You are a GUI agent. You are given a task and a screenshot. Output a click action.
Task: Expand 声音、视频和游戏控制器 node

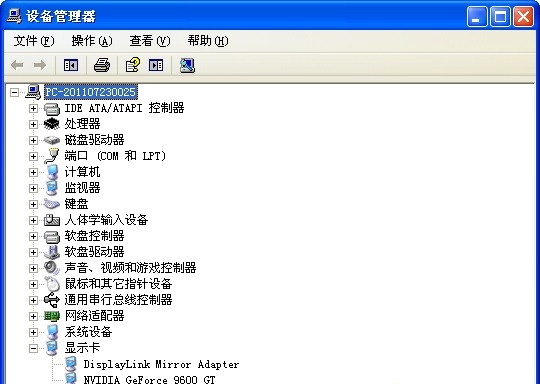pos(33,268)
